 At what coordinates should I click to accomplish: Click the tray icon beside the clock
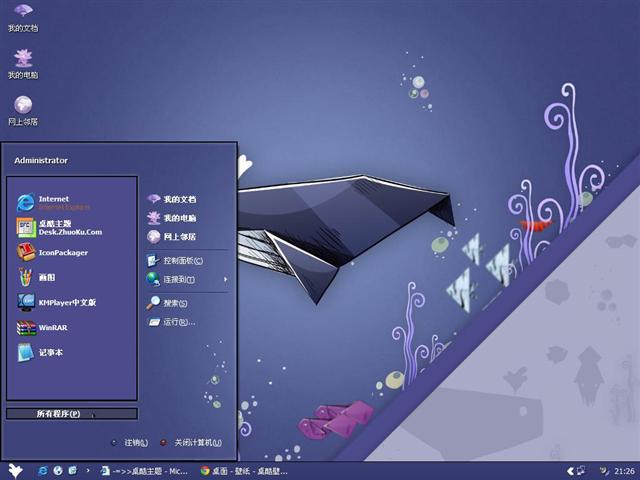604,471
